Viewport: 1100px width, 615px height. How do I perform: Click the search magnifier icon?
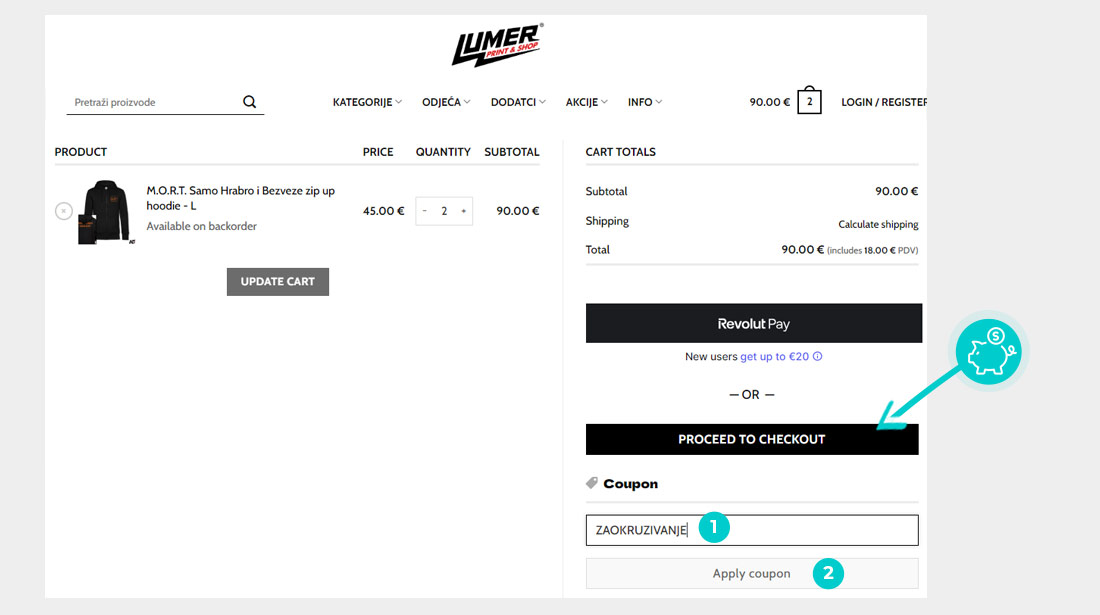[250, 102]
